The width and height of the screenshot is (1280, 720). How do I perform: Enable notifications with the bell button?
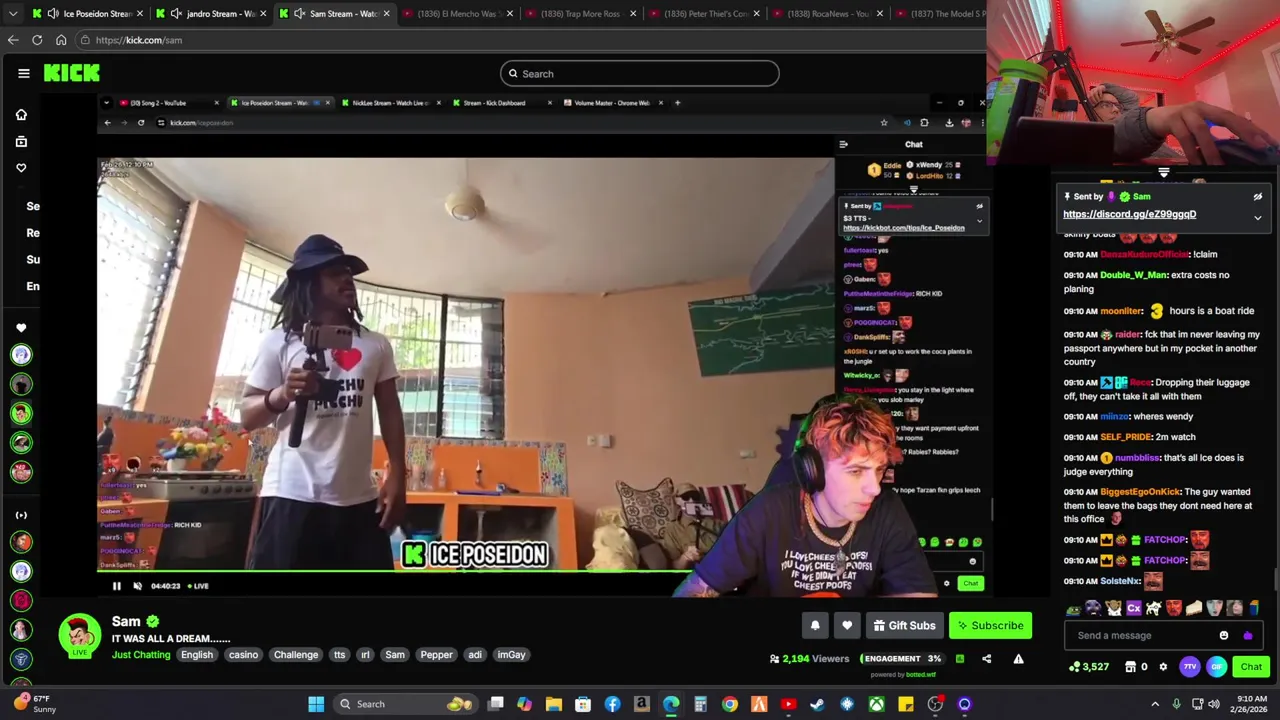[815, 626]
